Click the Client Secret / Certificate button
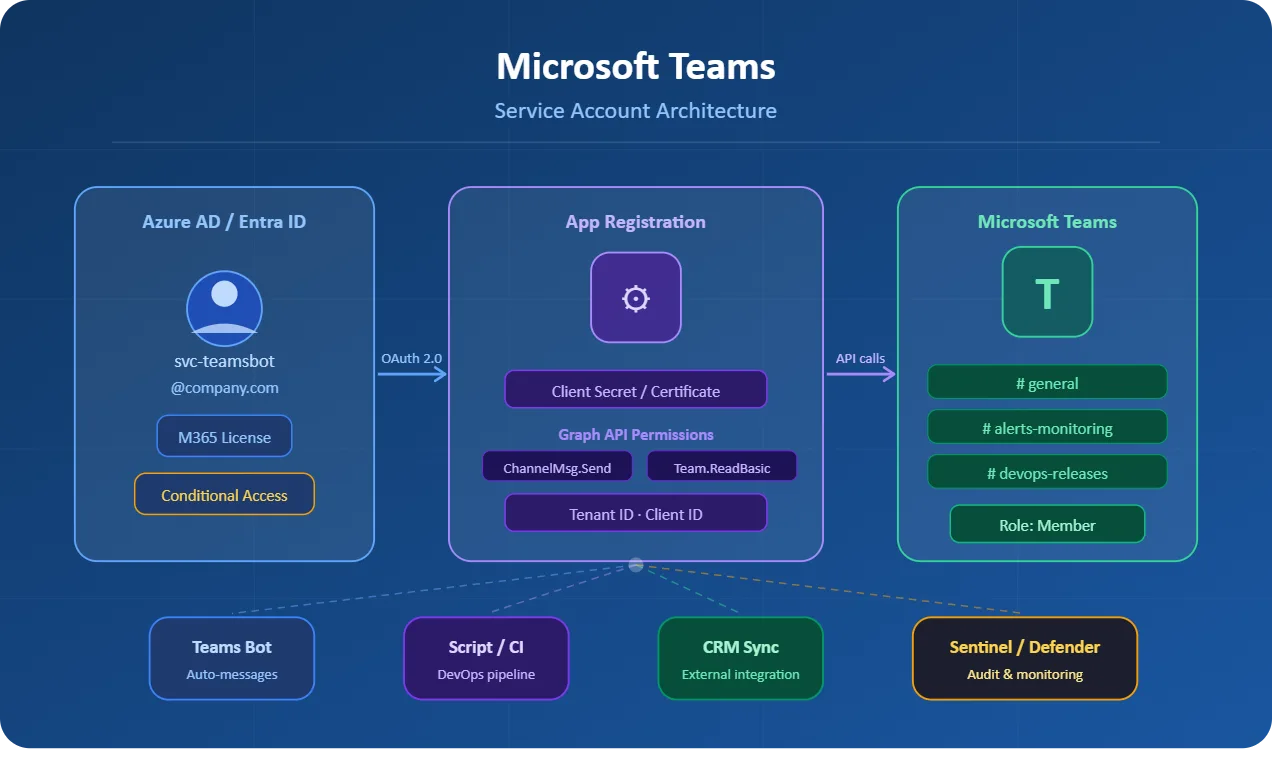 click(x=636, y=390)
